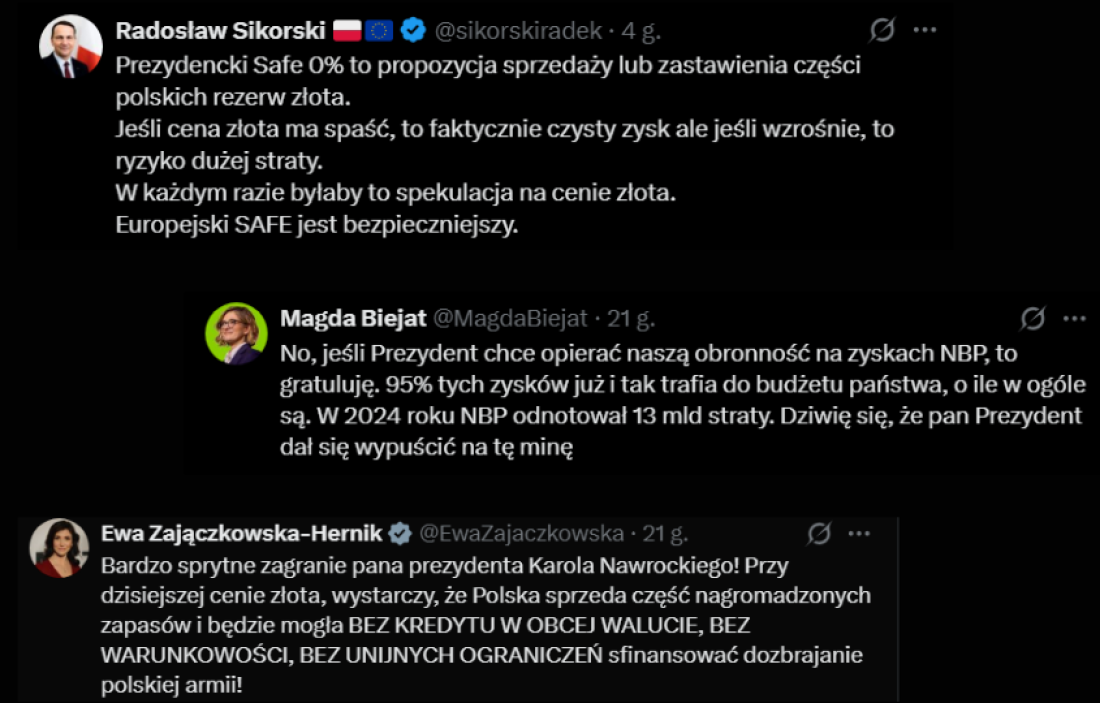Click the EU flag emoji beside Sikorski's name

click(379, 31)
